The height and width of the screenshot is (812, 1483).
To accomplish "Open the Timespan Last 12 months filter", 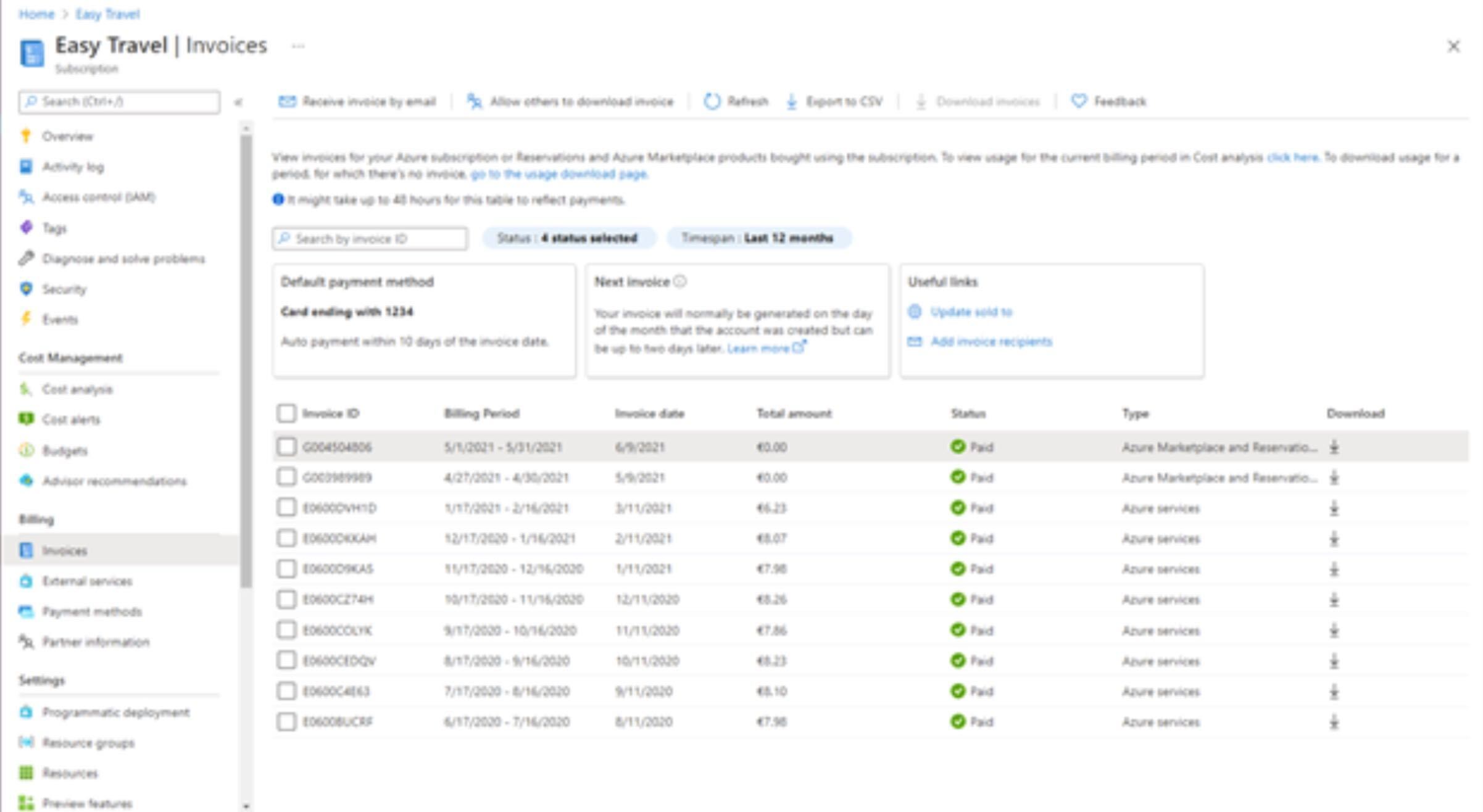I will pyautogui.click(x=758, y=238).
